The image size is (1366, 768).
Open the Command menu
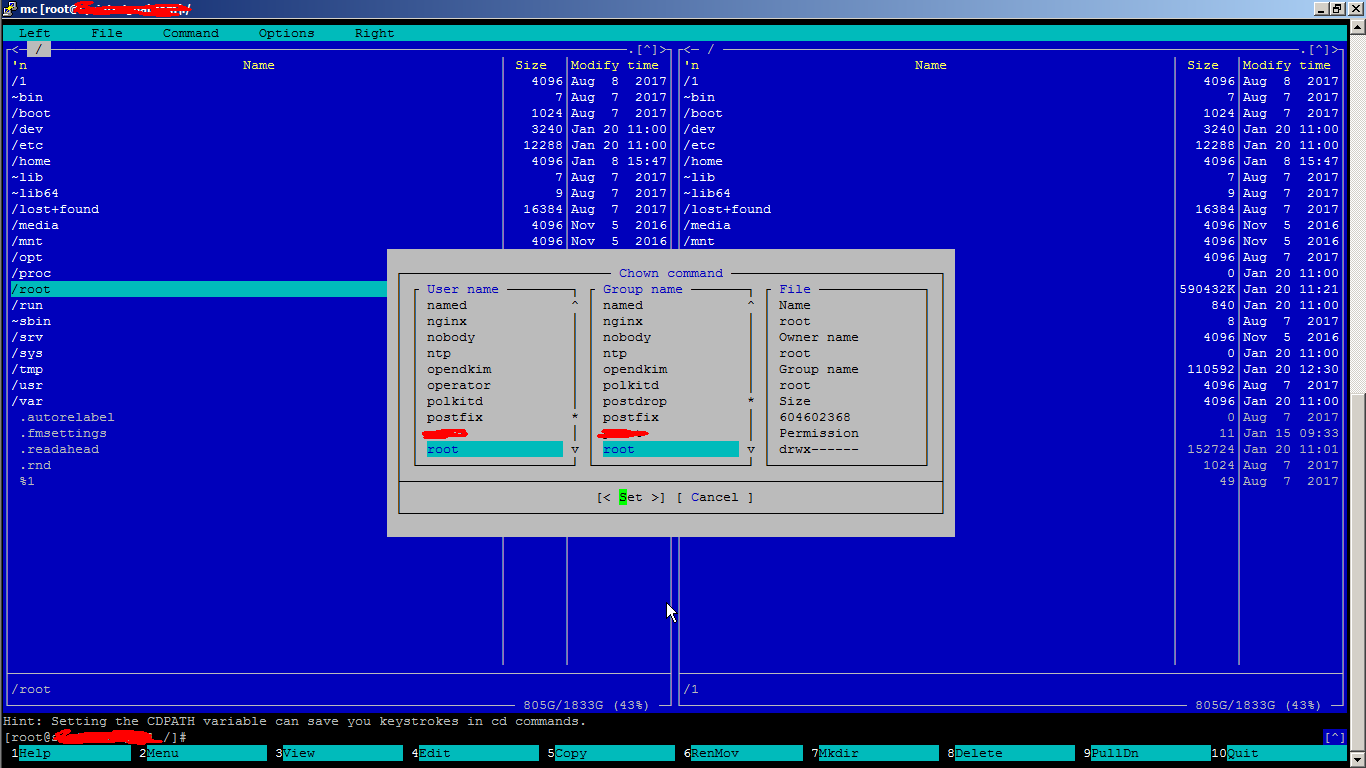pos(191,33)
